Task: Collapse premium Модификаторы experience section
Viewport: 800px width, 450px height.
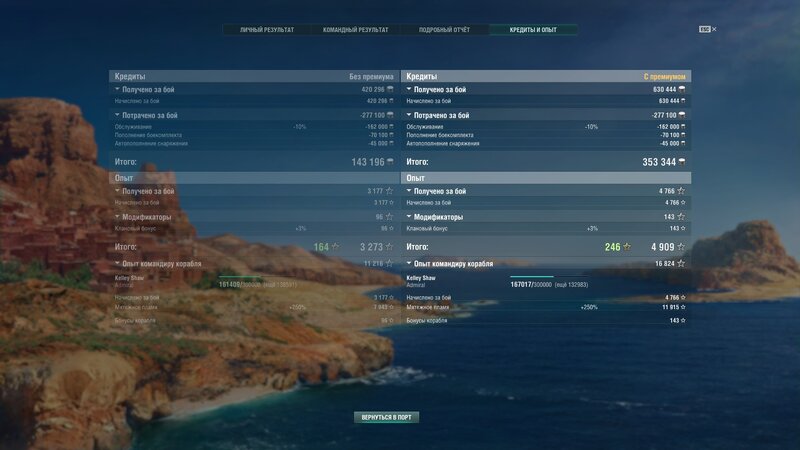Action: click(x=409, y=216)
